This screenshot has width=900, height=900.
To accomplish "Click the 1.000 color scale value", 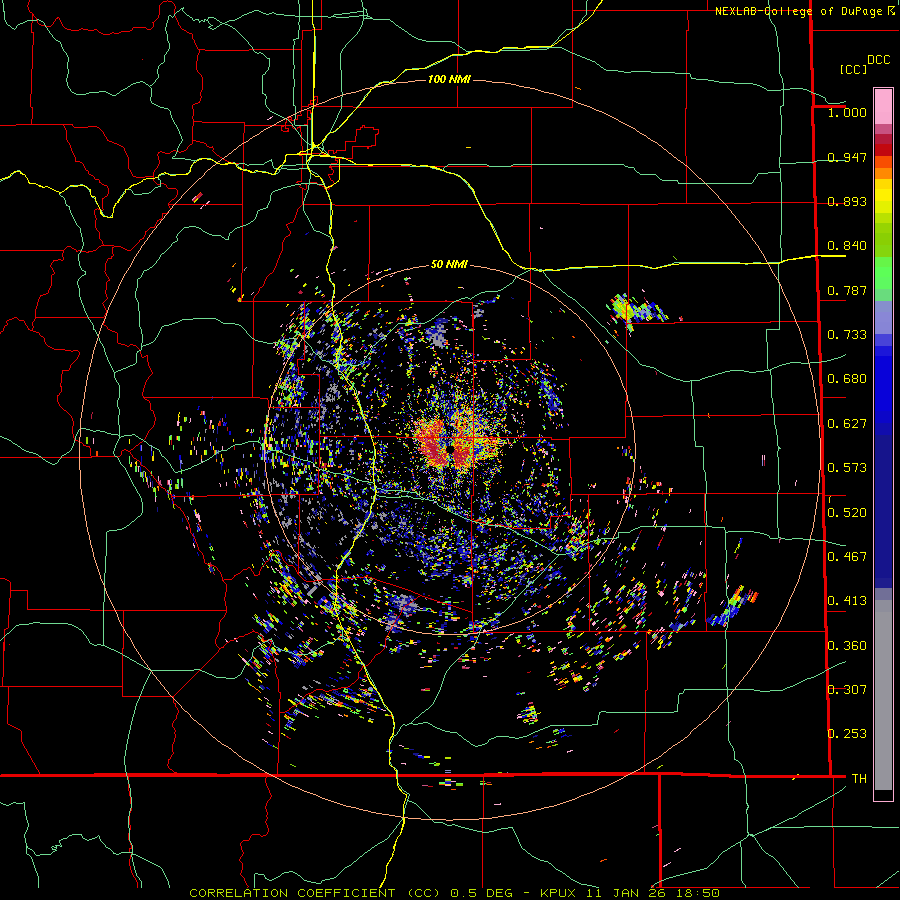I will [847, 112].
